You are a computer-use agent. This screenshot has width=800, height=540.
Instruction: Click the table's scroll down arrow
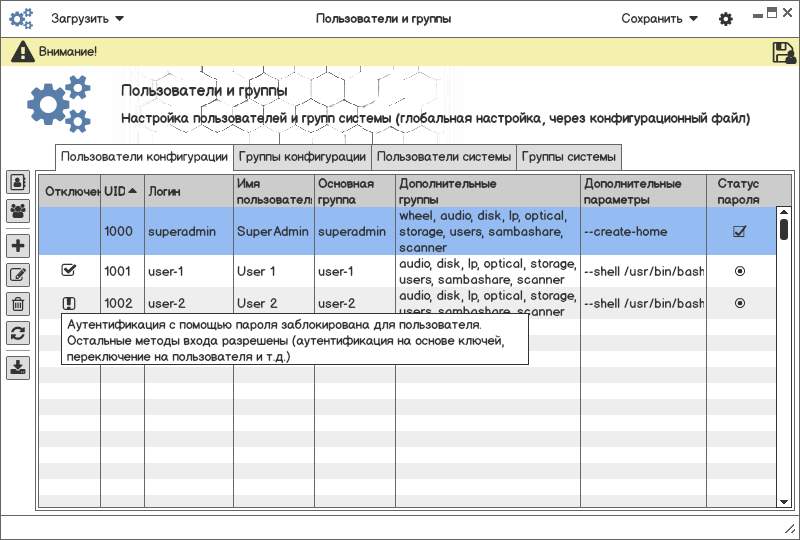tap(784, 500)
